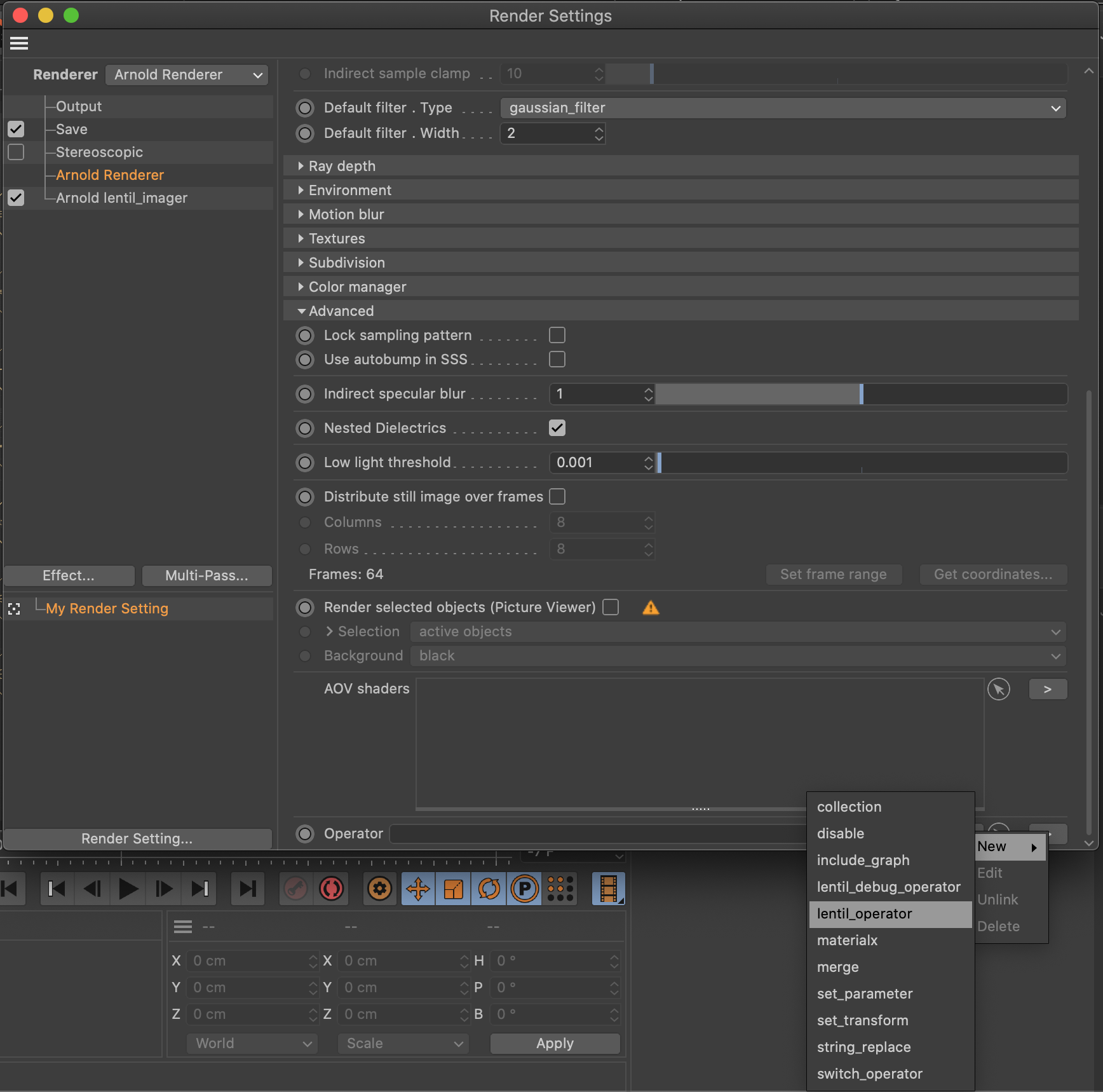
Task: Open Default filter Type gaussian_filter dropdown
Action: (x=783, y=108)
